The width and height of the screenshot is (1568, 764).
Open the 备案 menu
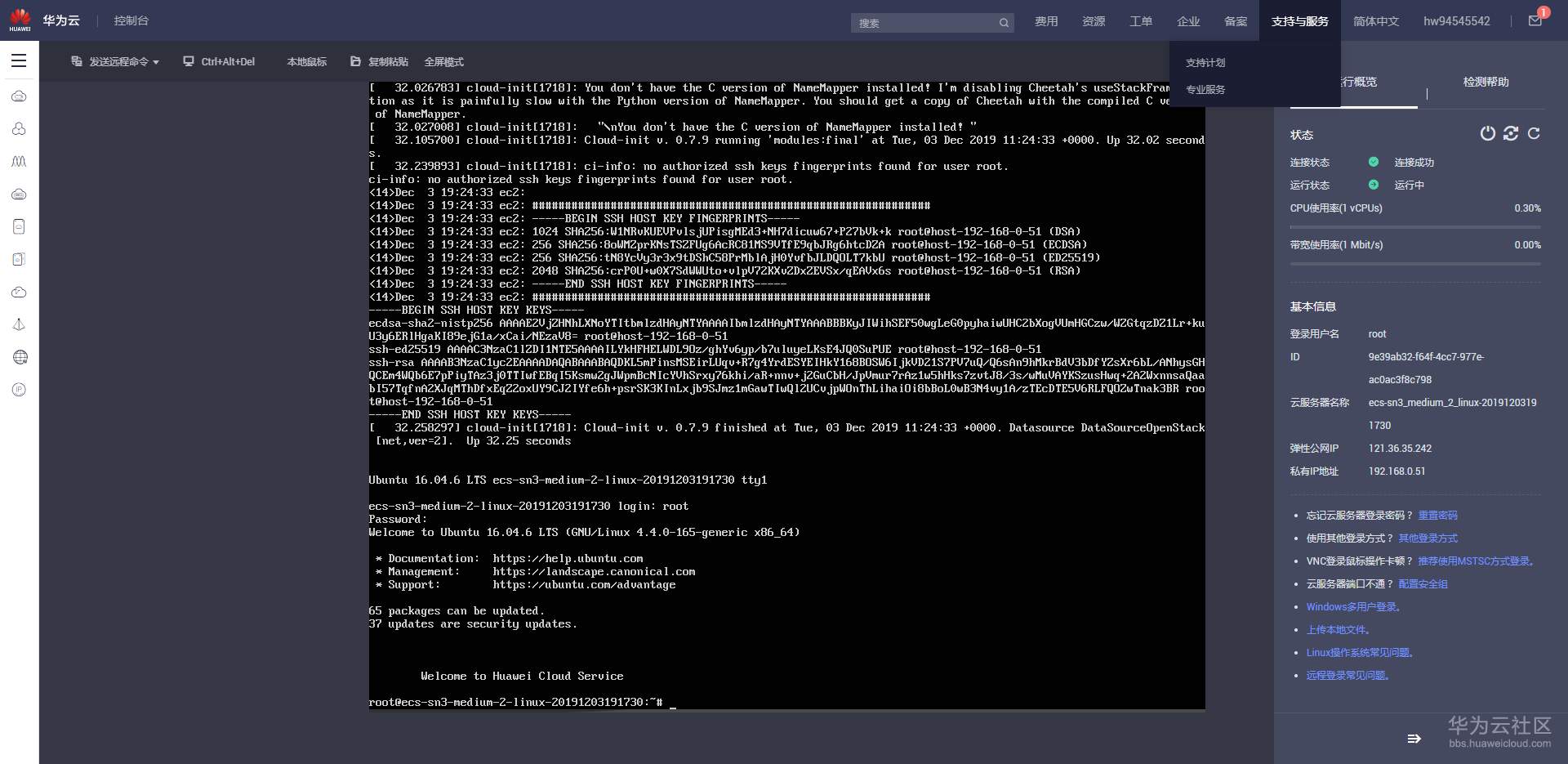click(x=1236, y=21)
